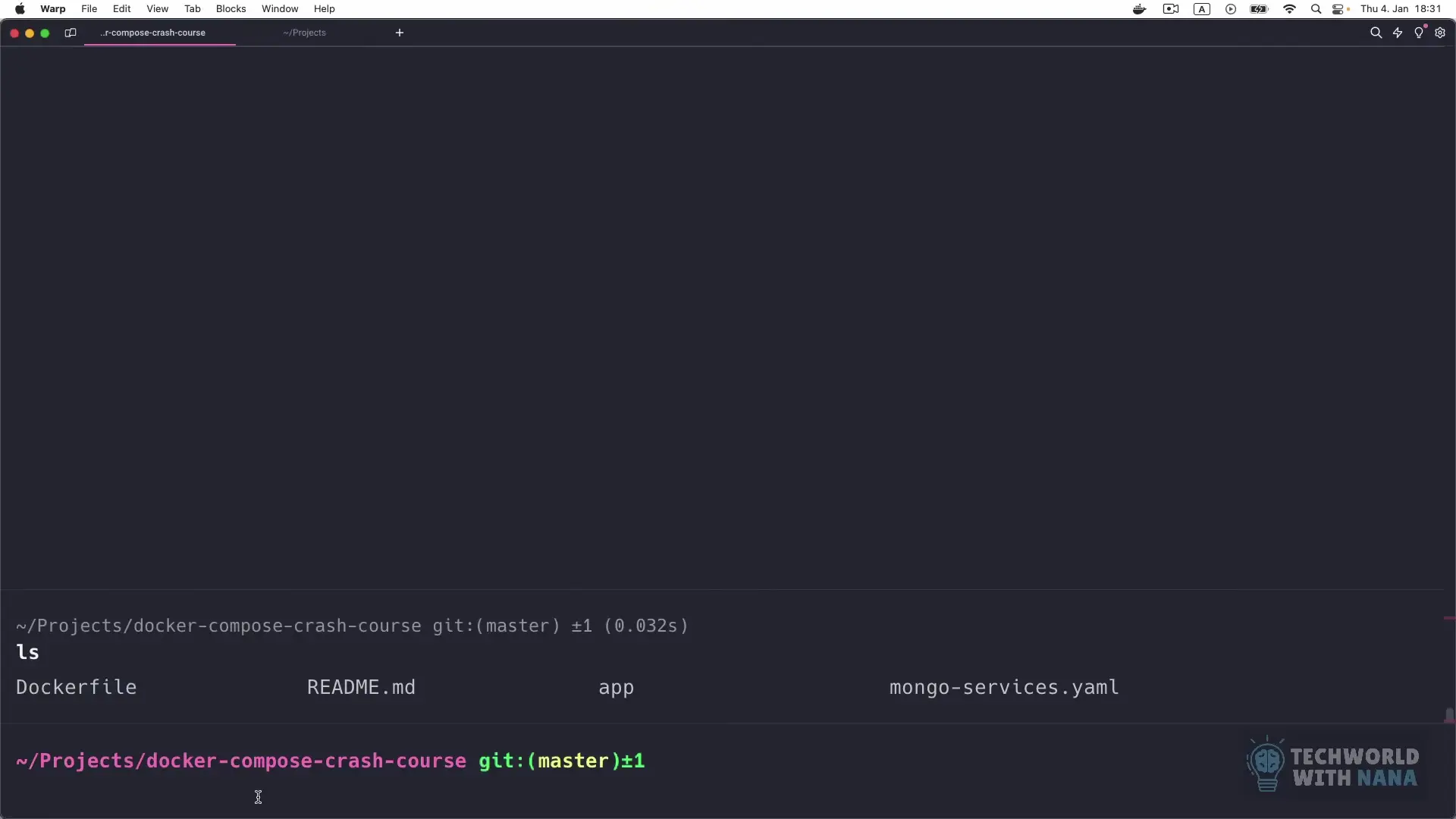Open Warp settings gear icon
1456x819 pixels.
click(x=1440, y=33)
